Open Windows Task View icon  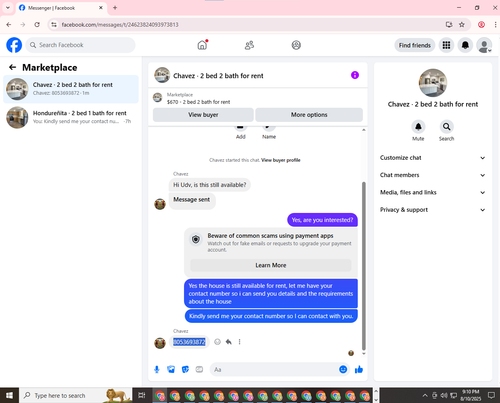pos(142,395)
